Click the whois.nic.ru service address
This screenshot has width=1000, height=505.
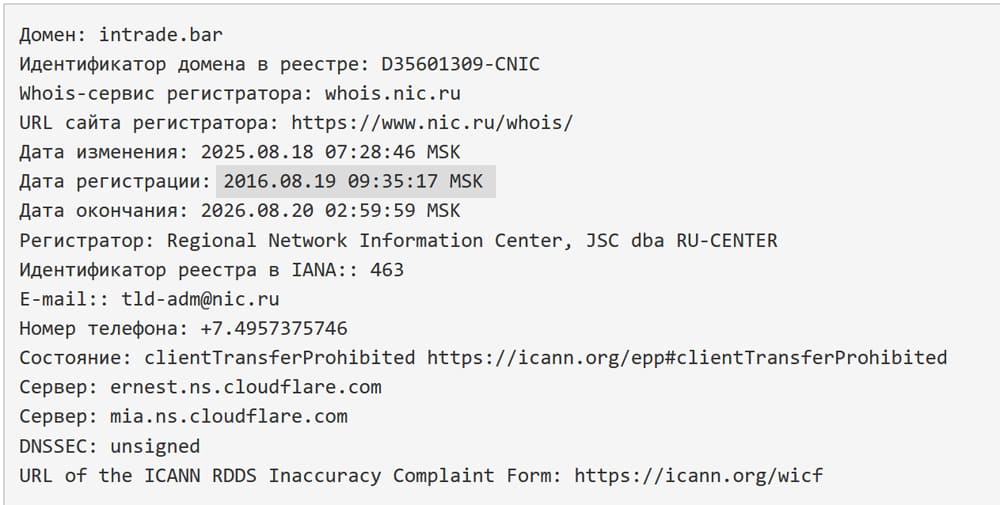pos(393,94)
